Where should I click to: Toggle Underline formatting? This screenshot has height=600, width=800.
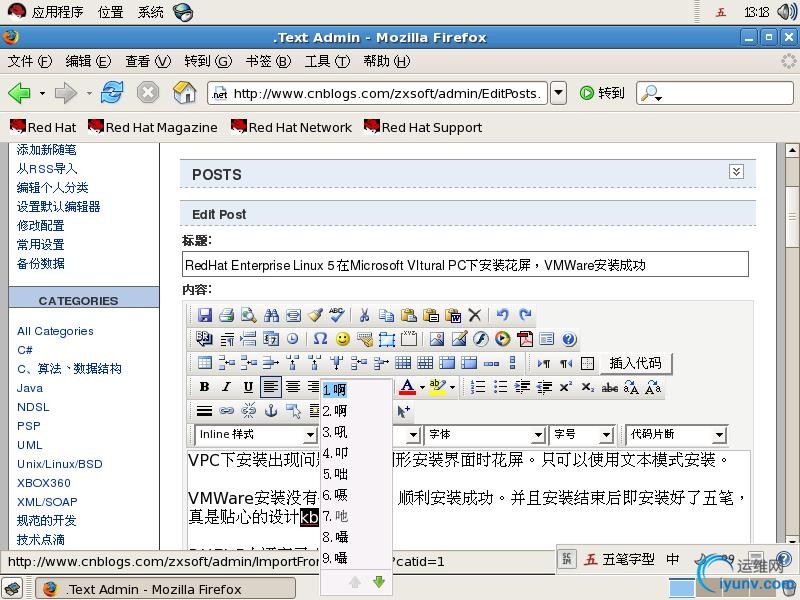coord(248,387)
